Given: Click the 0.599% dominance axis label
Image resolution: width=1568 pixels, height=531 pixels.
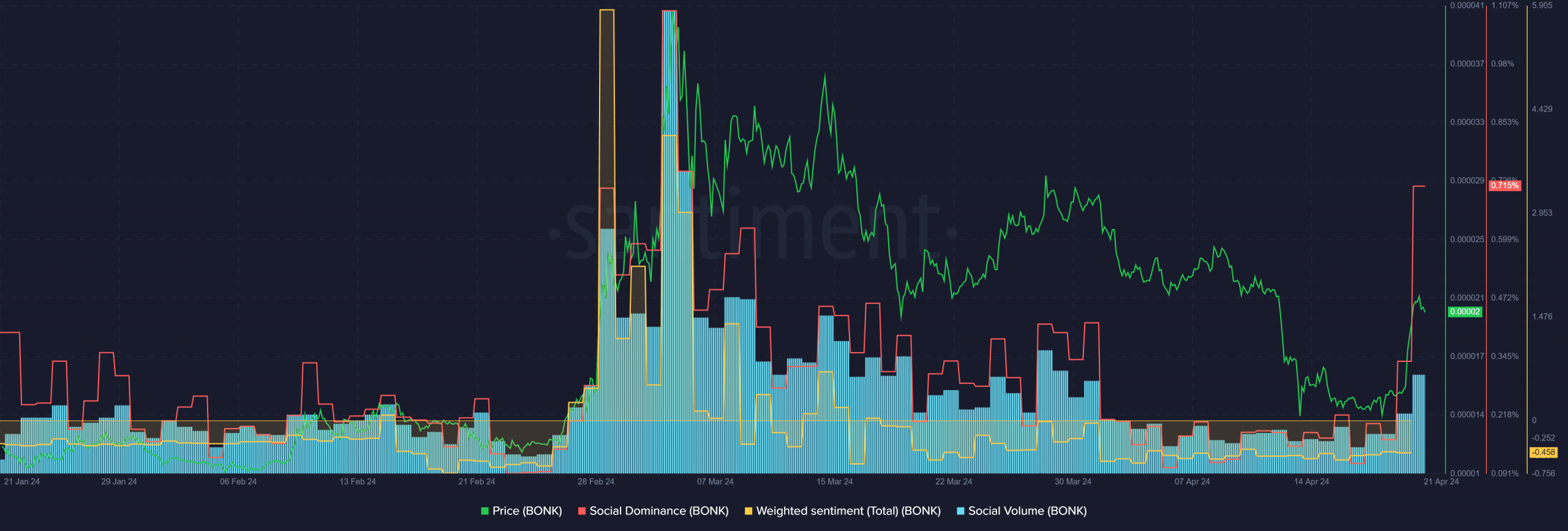Looking at the screenshot, I should coord(1505,239).
